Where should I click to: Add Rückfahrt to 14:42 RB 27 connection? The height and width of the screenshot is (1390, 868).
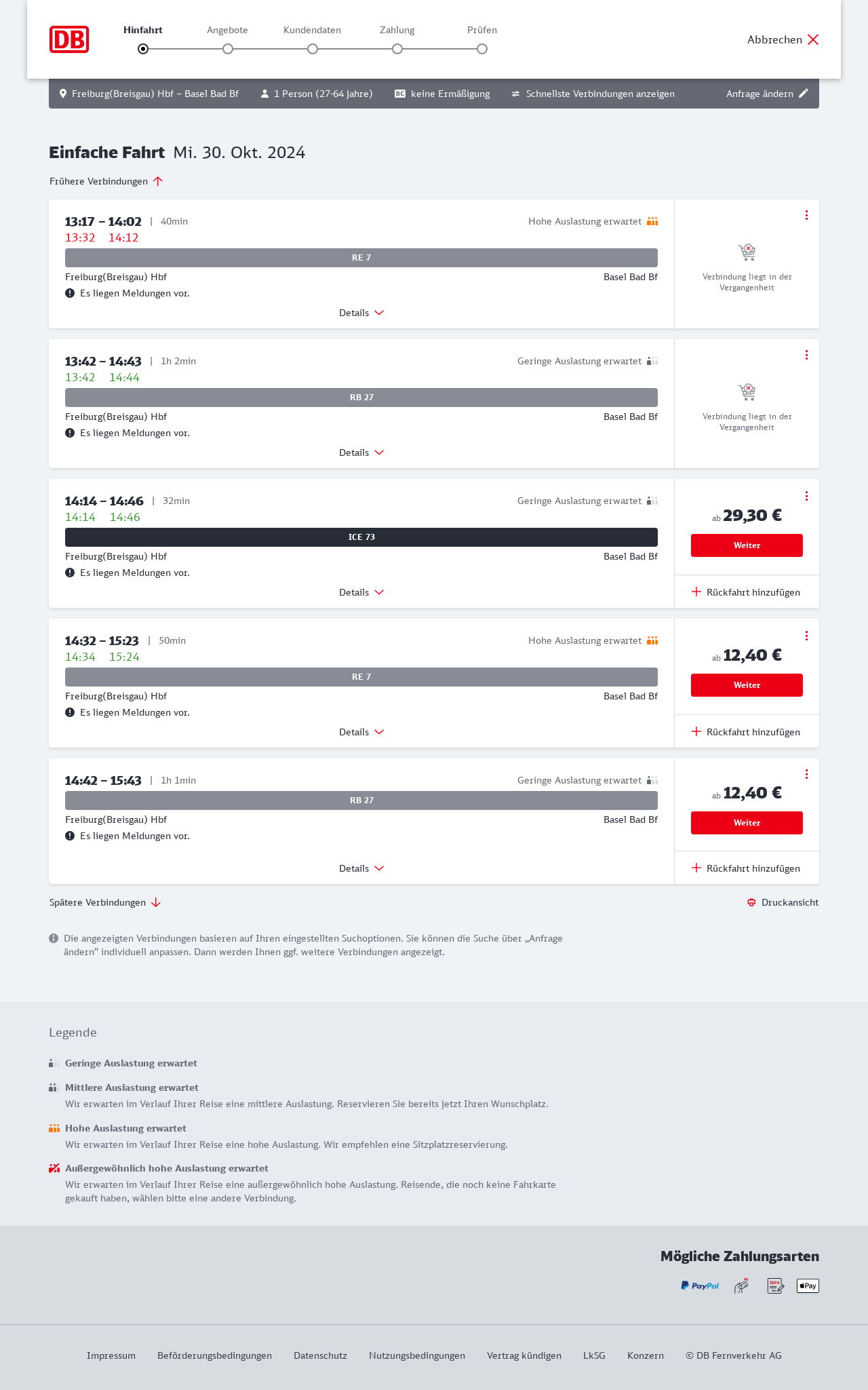coord(746,868)
